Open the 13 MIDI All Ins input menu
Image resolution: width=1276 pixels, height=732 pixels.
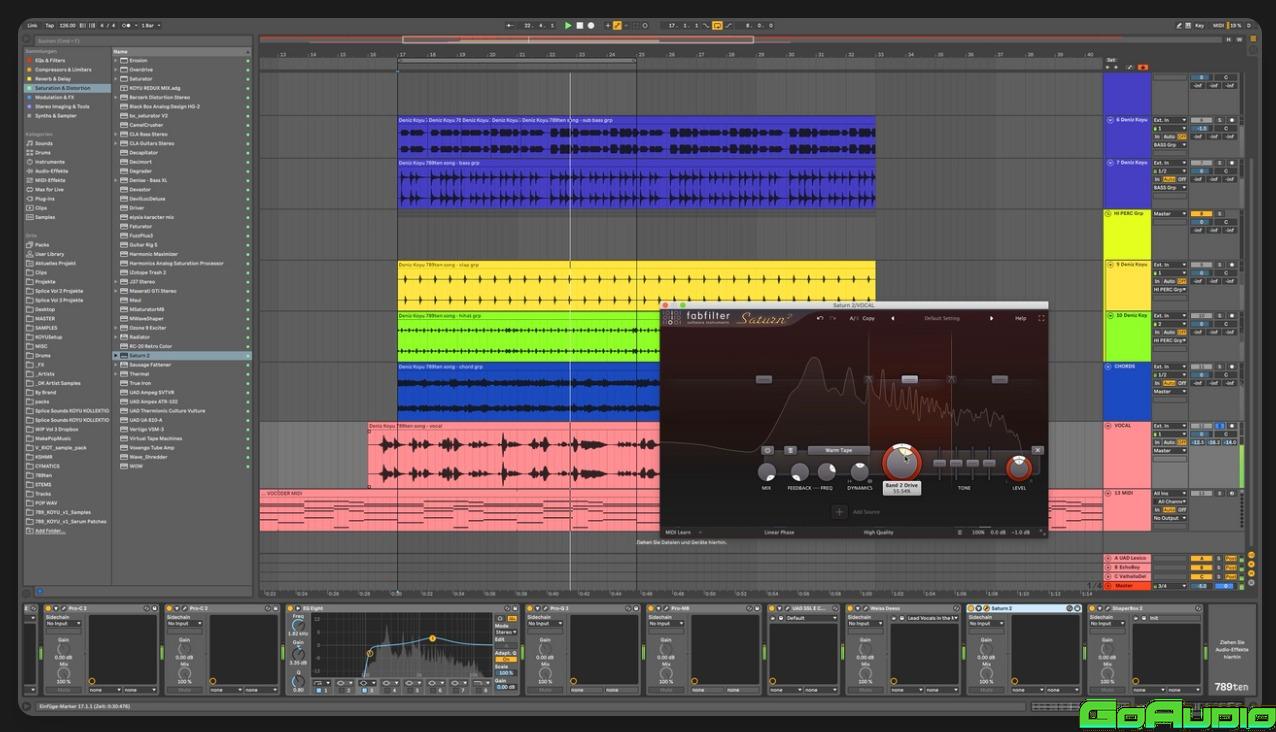click(1170, 493)
